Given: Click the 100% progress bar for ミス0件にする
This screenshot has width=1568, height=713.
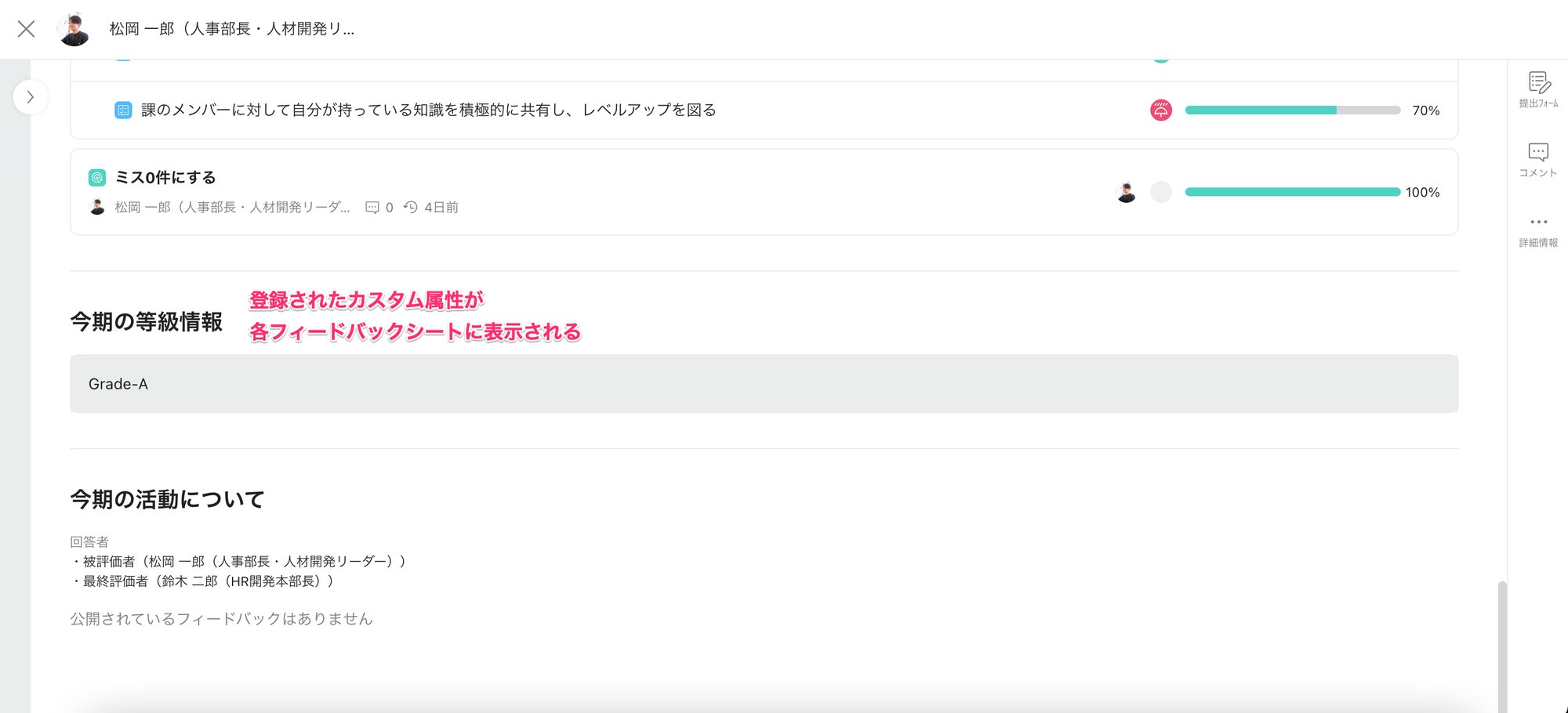Looking at the screenshot, I should [1292, 192].
